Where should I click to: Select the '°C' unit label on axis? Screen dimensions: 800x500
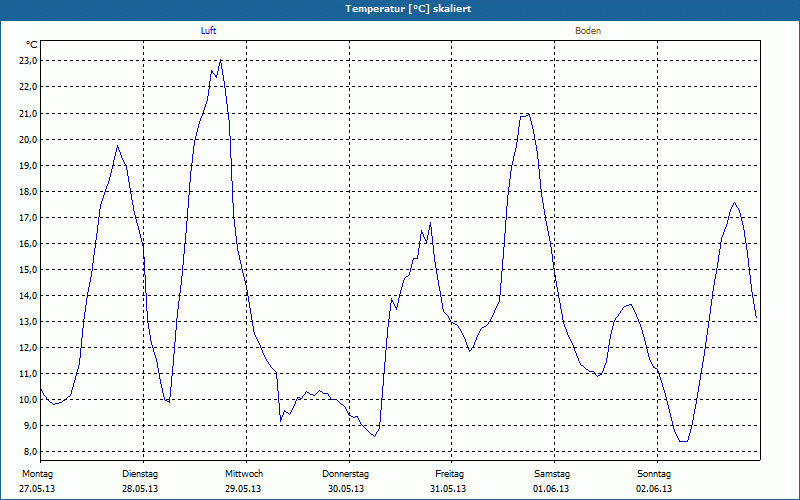tap(32, 45)
